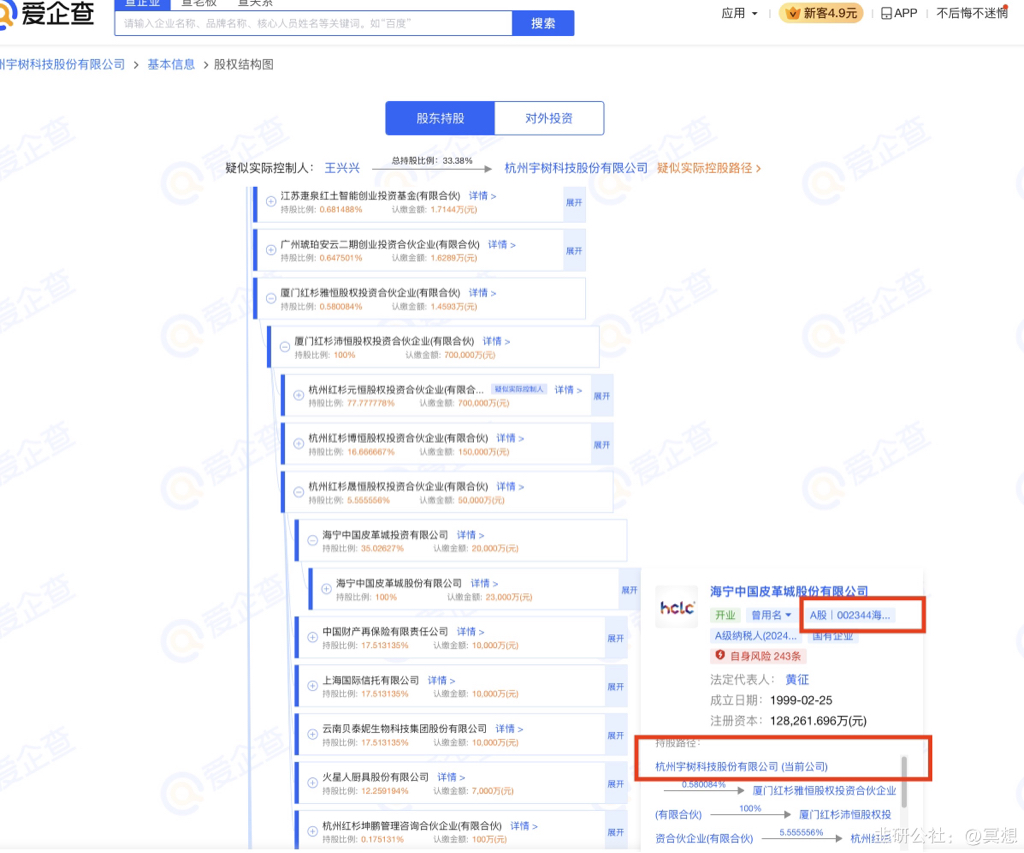Open 详情 link for 海宁中国皮革城投资有限公司

pos(470,535)
